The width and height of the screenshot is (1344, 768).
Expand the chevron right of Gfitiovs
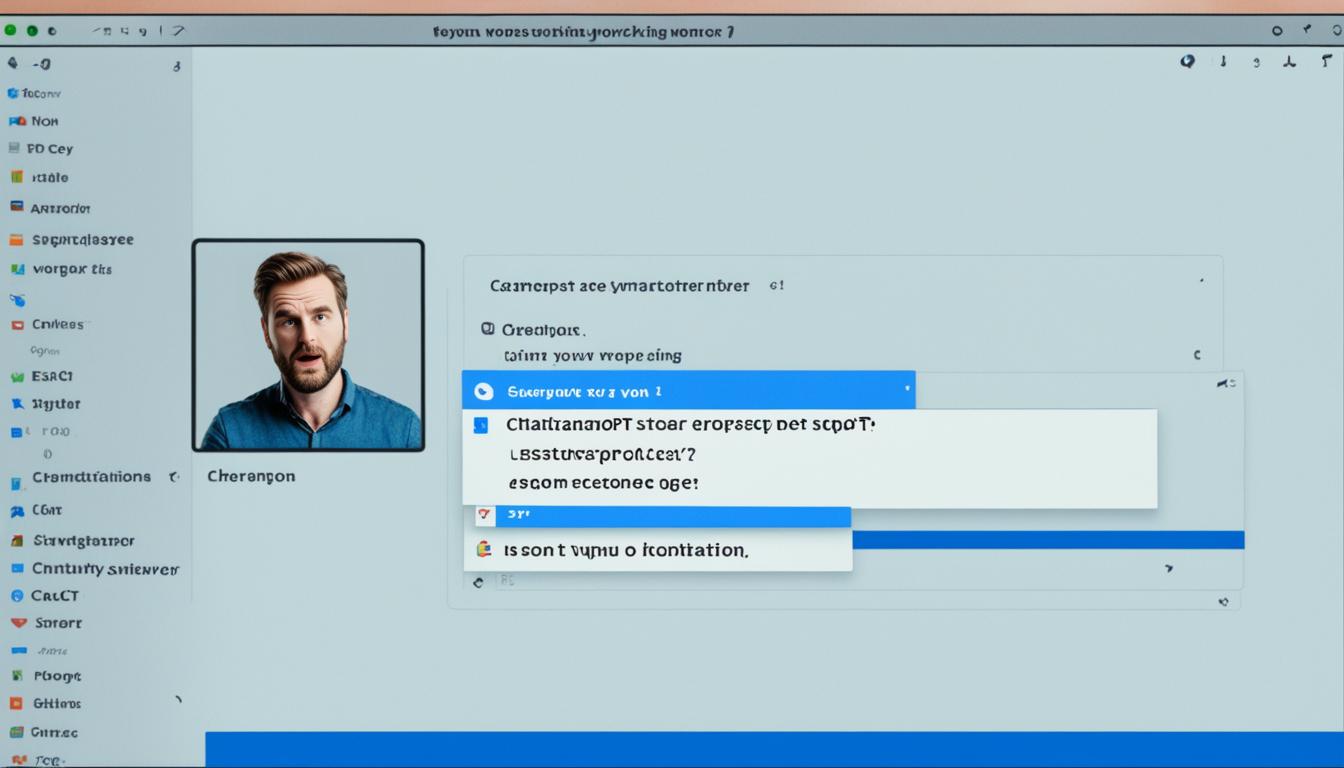point(178,700)
